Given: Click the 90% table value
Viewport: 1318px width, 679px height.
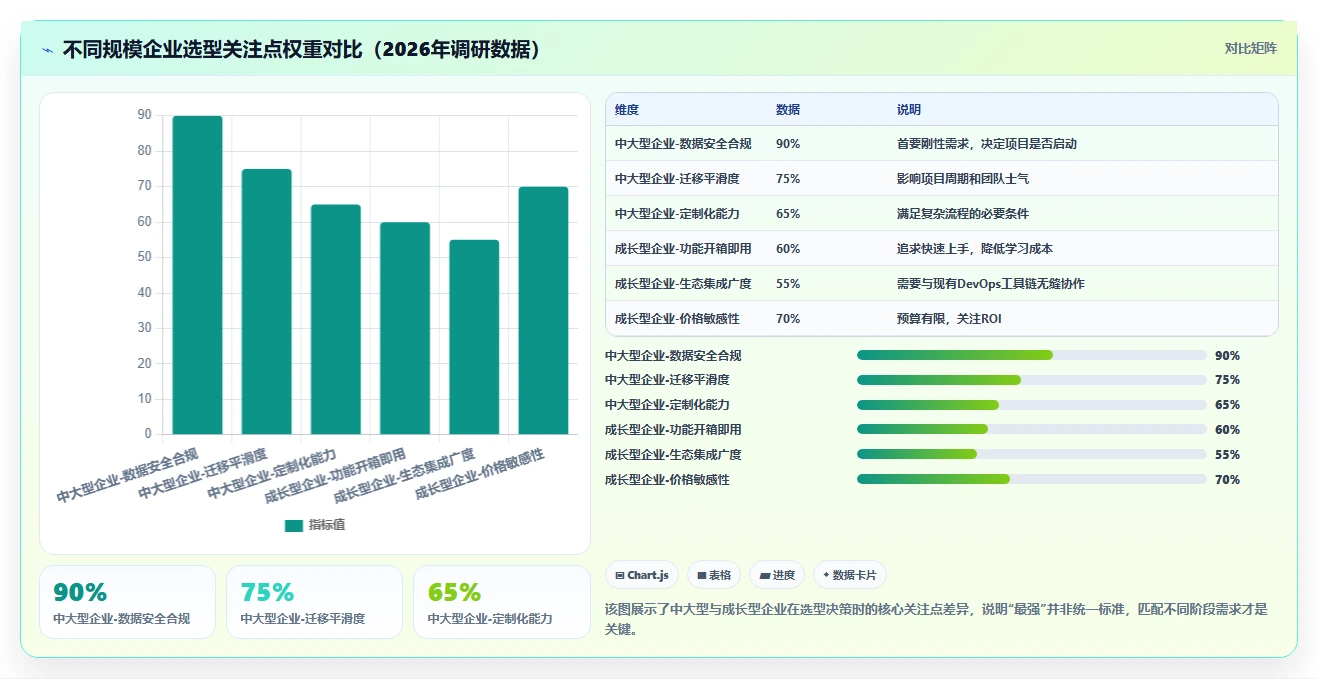Looking at the screenshot, I should pyautogui.click(x=788, y=144).
